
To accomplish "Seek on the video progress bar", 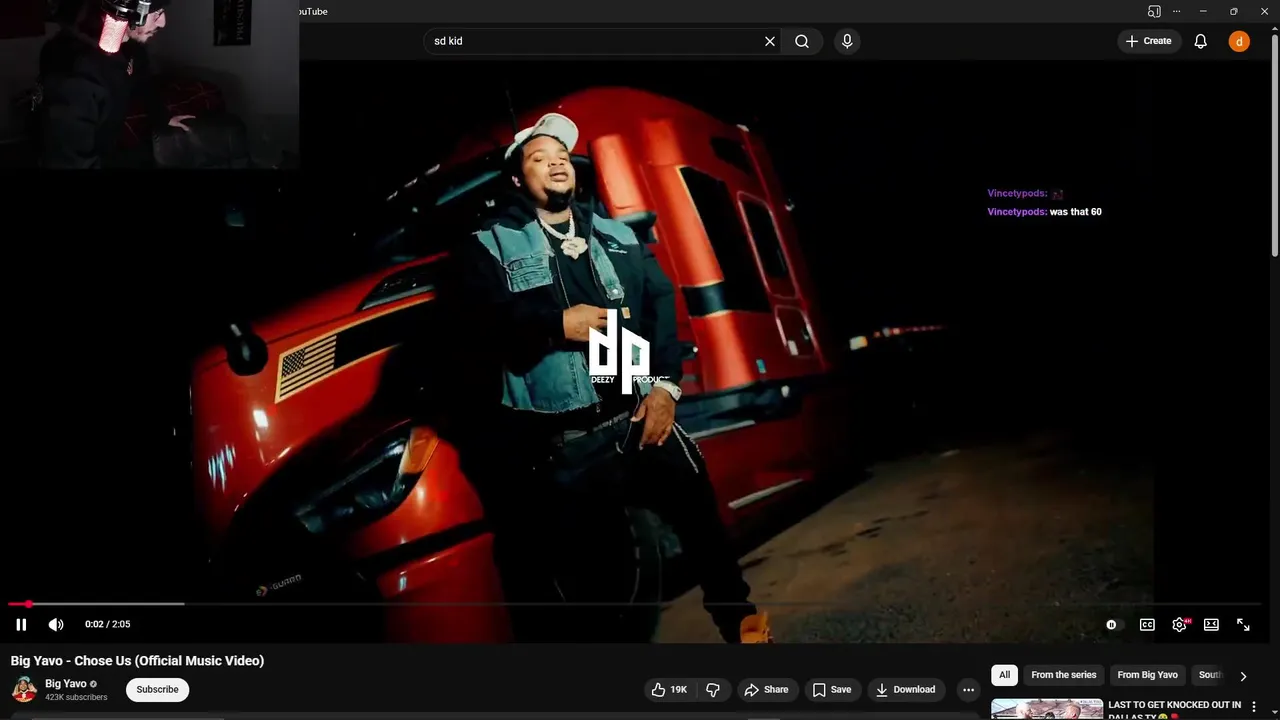I will 635,604.
